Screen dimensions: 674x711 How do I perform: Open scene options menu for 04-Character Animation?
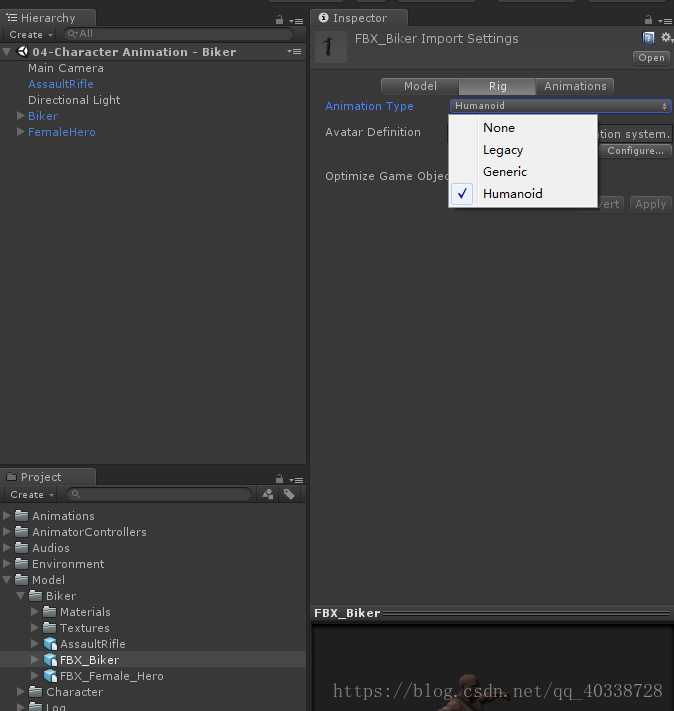pos(294,52)
